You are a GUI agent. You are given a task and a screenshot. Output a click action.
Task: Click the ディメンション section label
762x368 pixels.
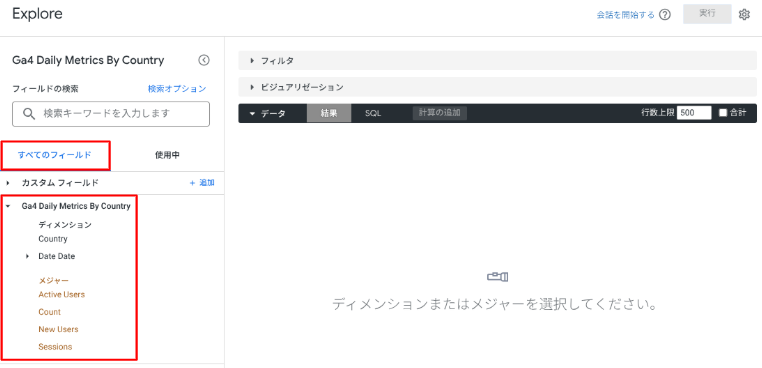[65, 225]
